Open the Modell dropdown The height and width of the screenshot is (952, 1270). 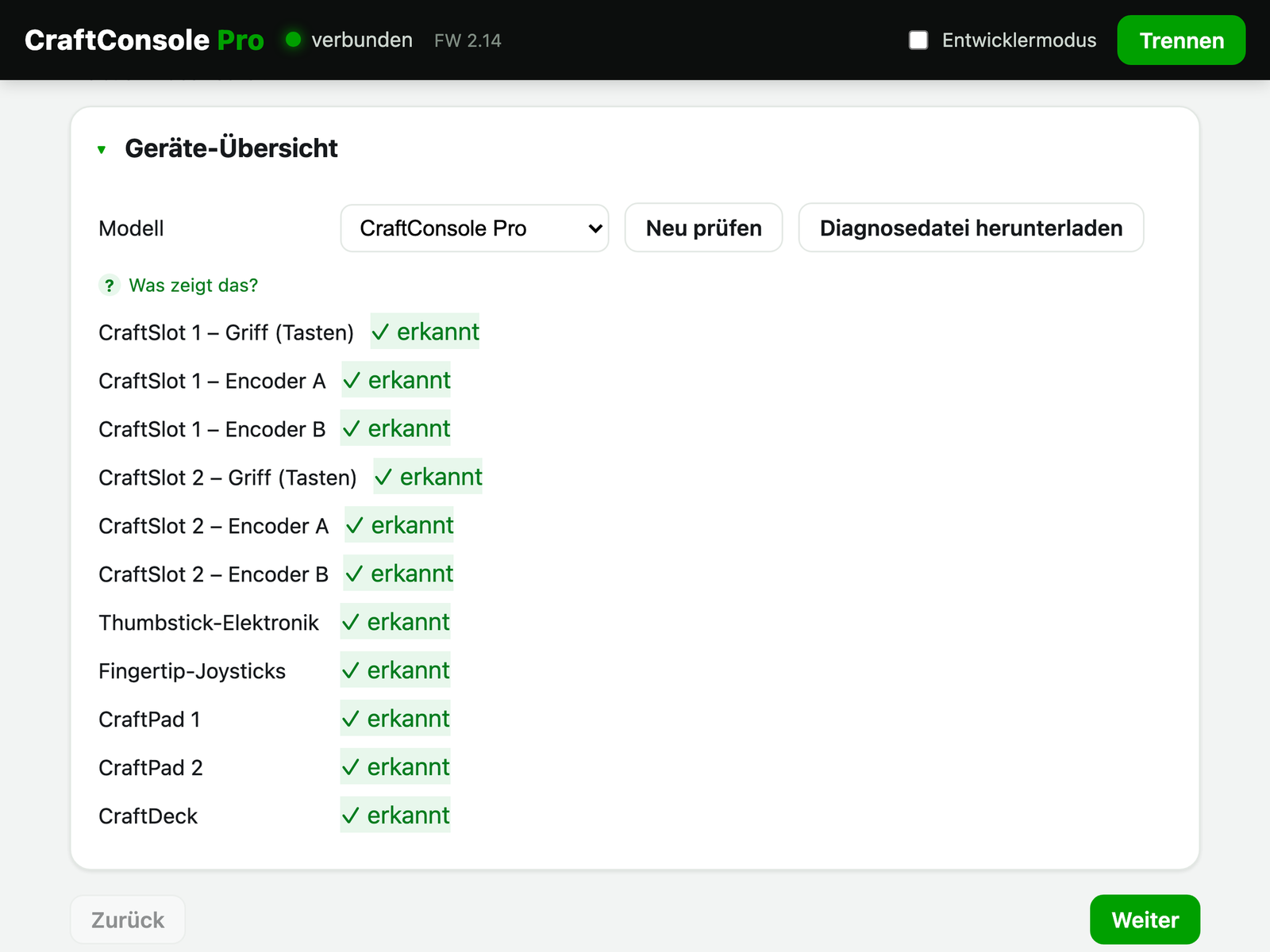pyautogui.click(x=475, y=228)
